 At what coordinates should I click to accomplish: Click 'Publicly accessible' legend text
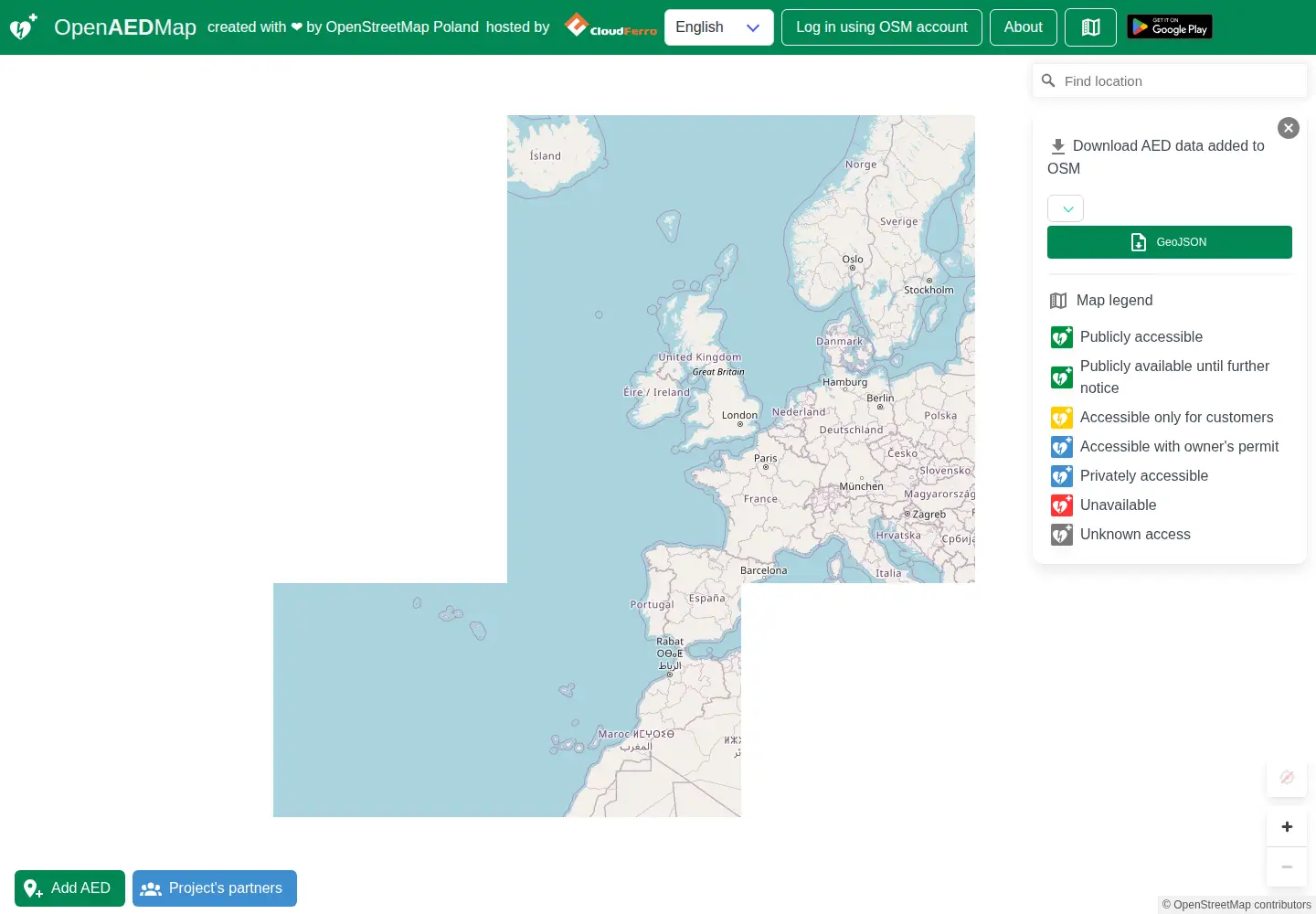[x=1141, y=336]
